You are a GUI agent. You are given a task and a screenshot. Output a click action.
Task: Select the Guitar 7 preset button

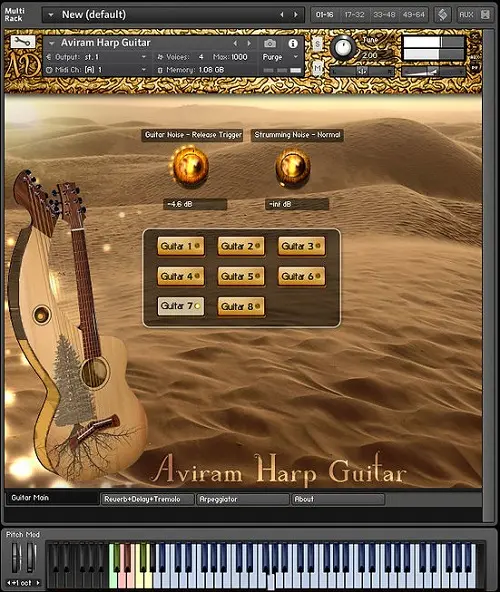(x=181, y=306)
